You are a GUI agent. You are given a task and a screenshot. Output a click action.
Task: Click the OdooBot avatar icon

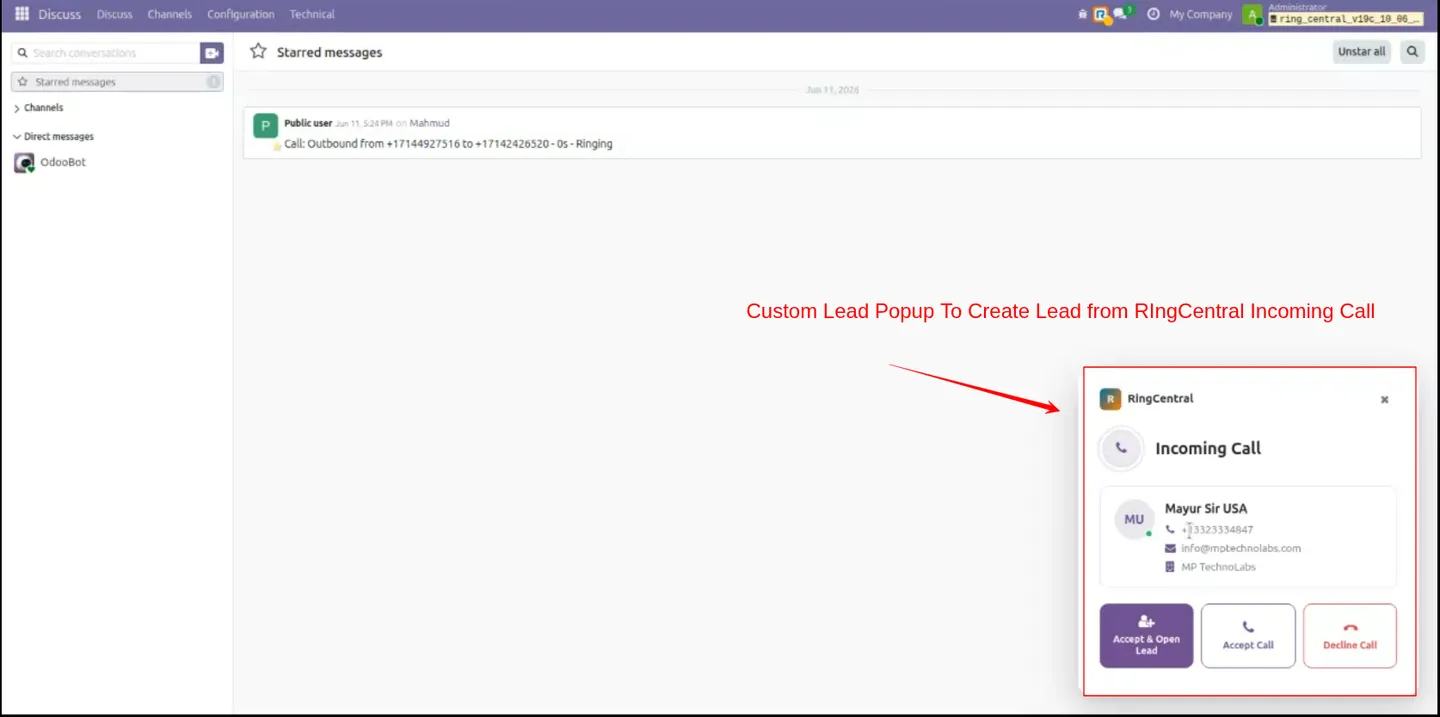[x=24, y=162]
